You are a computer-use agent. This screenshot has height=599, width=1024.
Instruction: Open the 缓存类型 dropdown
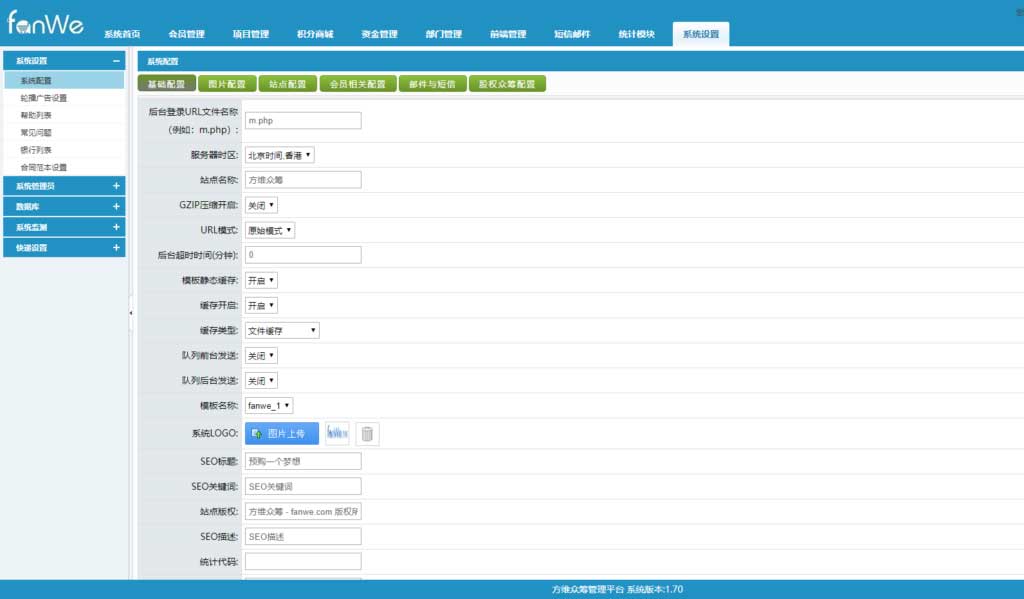[282, 331]
